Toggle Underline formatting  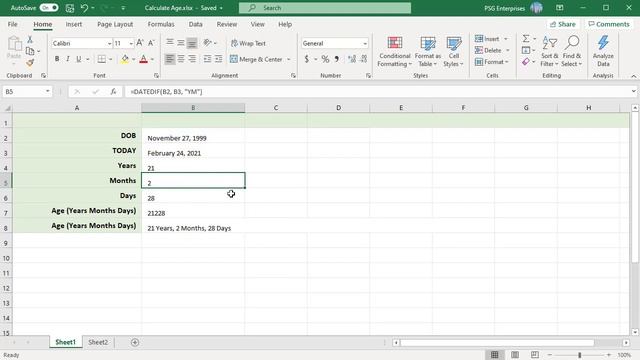[x=79, y=59]
